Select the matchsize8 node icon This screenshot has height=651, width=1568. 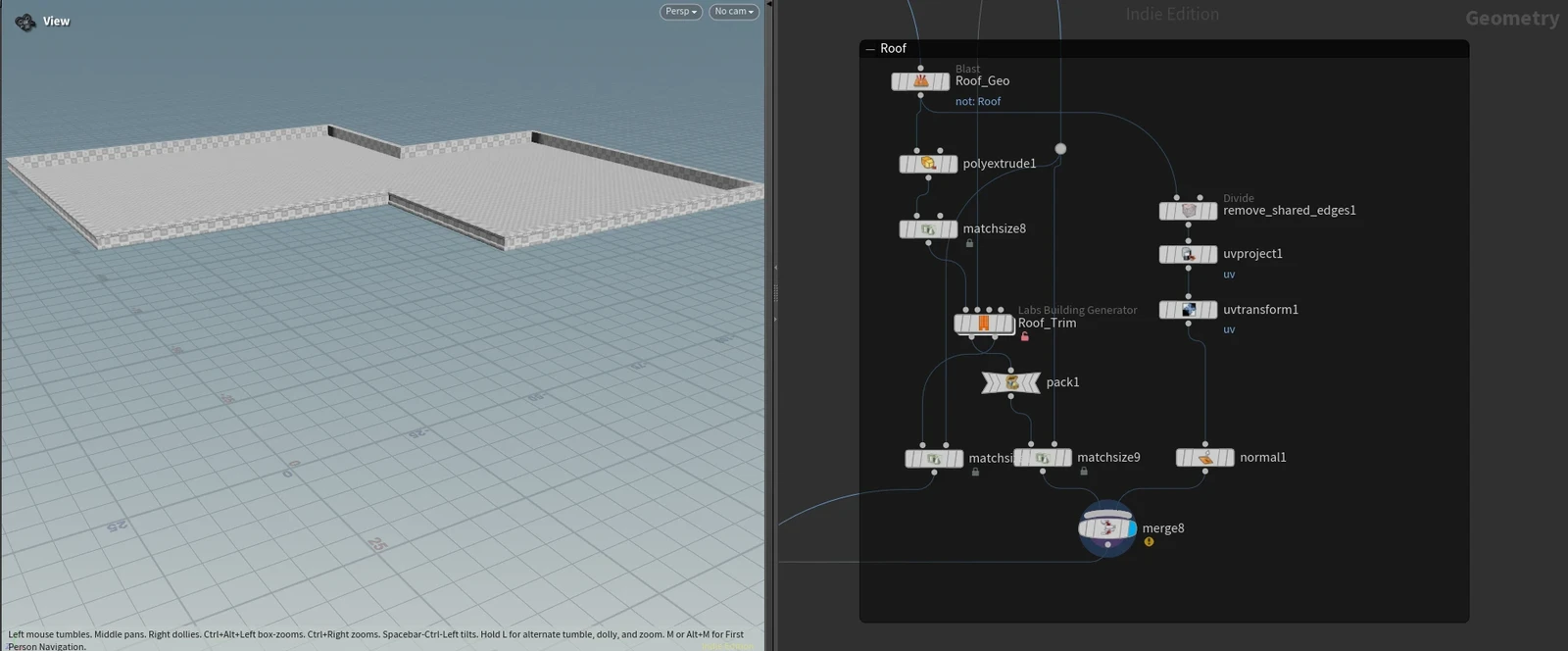928,229
